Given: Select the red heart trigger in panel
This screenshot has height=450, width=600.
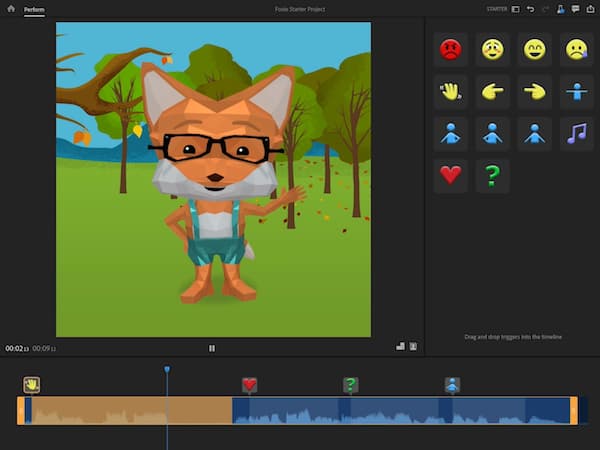Looking at the screenshot, I should click(451, 176).
